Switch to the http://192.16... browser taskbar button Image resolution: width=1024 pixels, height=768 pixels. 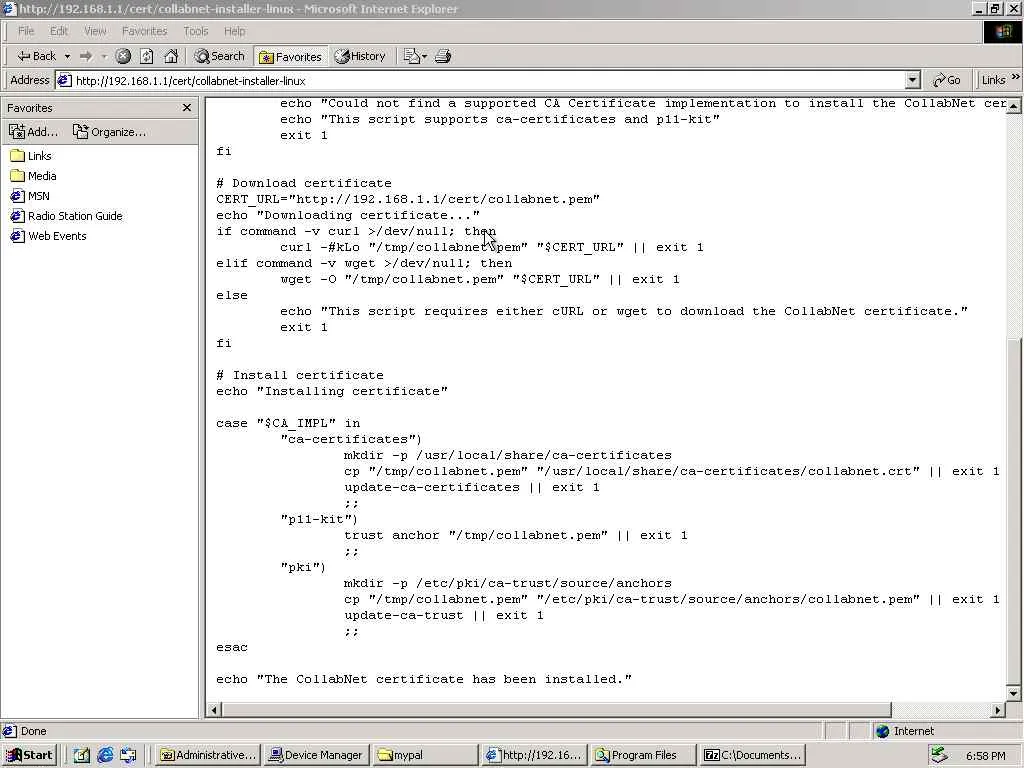click(x=534, y=755)
